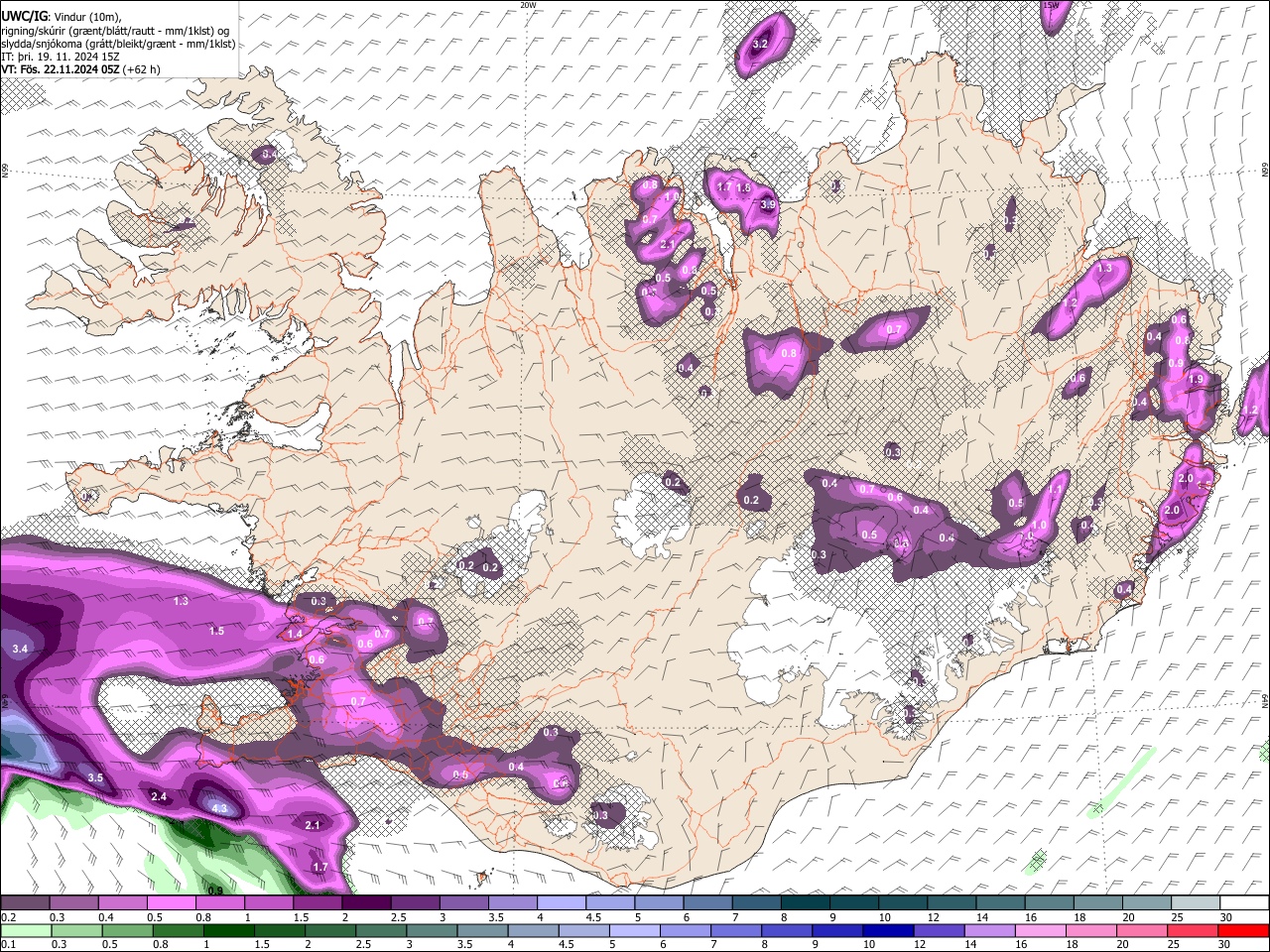Viewport: 1270px width, 952px height.
Task: Click the 1.9 value on east coast
Action: point(1196,379)
